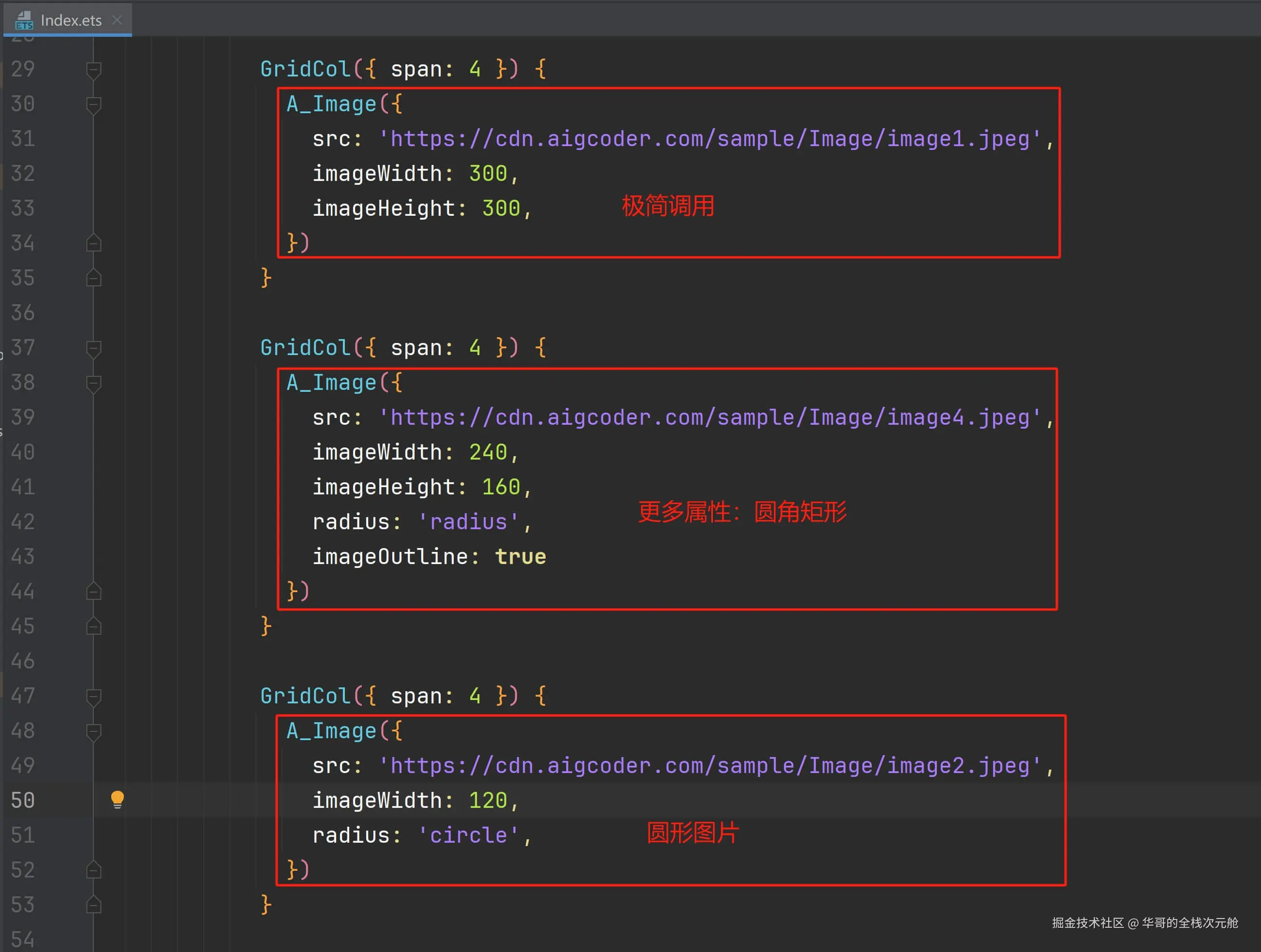Collapse the GridCol block at line 29

93,70
